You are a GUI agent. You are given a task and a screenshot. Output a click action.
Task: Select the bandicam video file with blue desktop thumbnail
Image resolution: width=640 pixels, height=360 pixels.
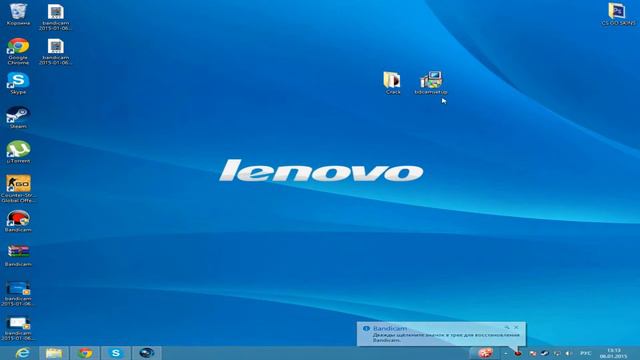click(x=18, y=293)
